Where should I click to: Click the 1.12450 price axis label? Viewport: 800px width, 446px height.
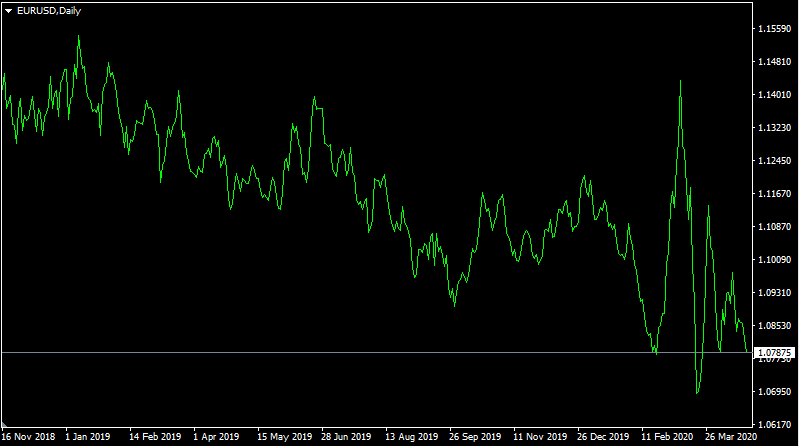tap(774, 161)
